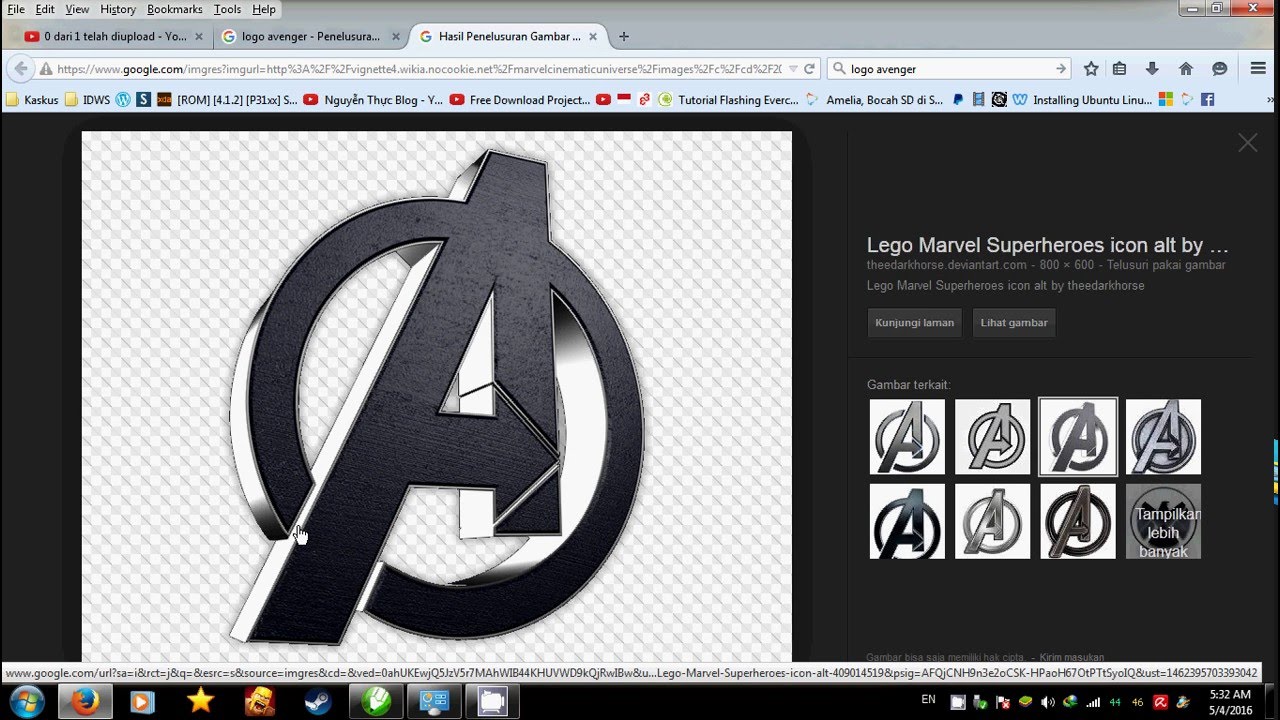
Task: Open the Bookmarks menu
Action: click(175, 9)
